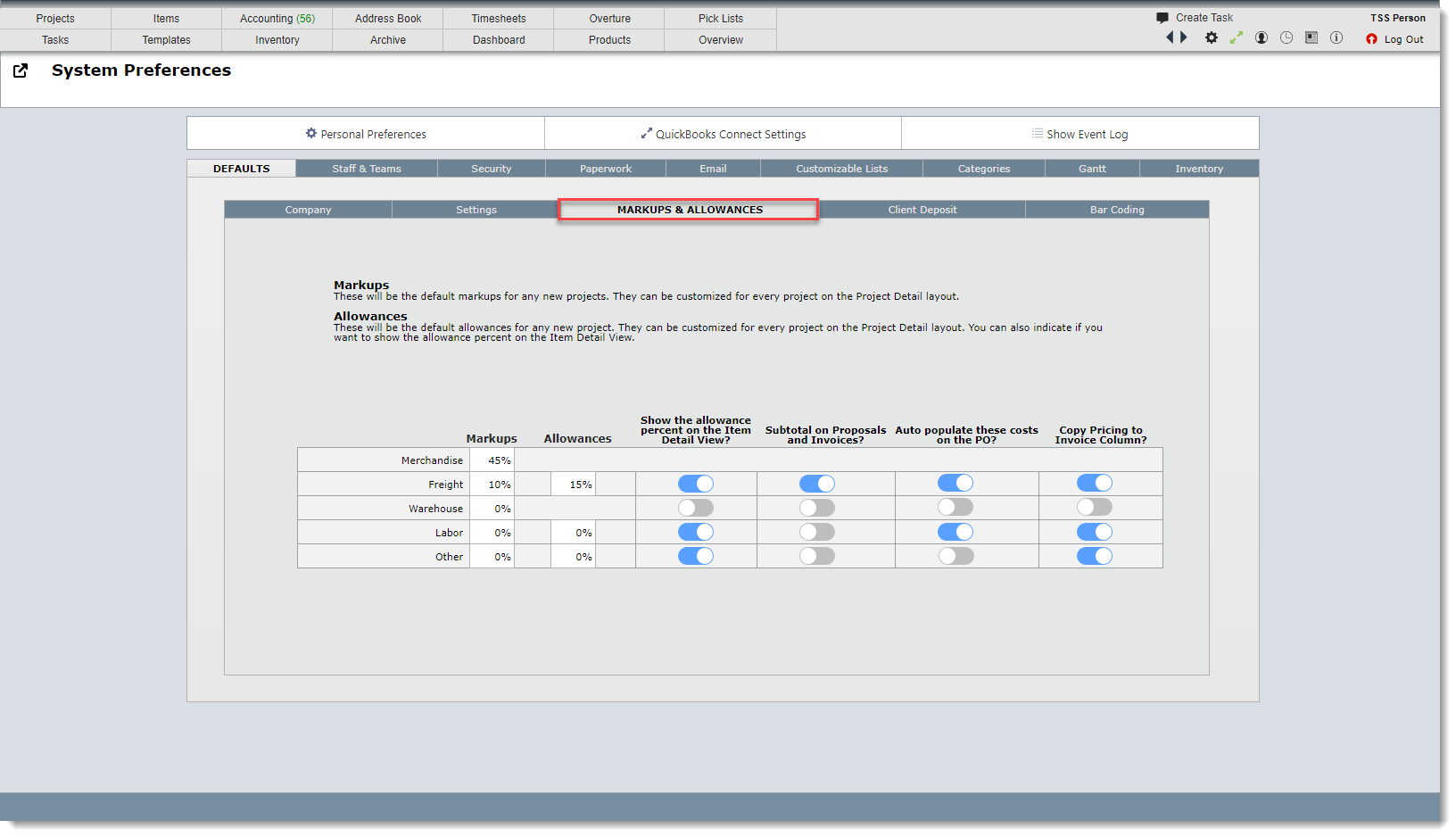1456x837 pixels.
Task: Open the user profile icon
Action: pyautogui.click(x=1262, y=37)
